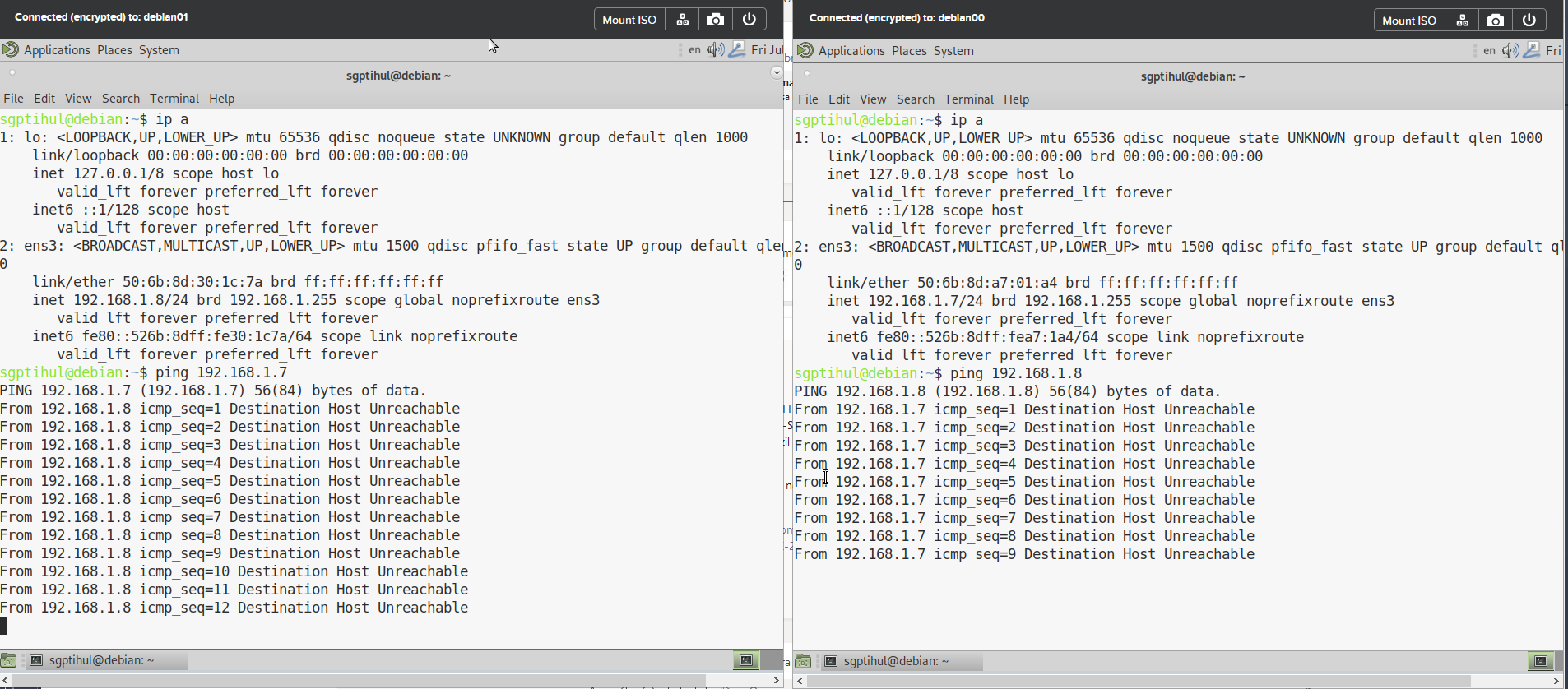Open Help menu in debian01 terminal
Image resolution: width=1568 pixels, height=689 pixels.
tap(221, 99)
